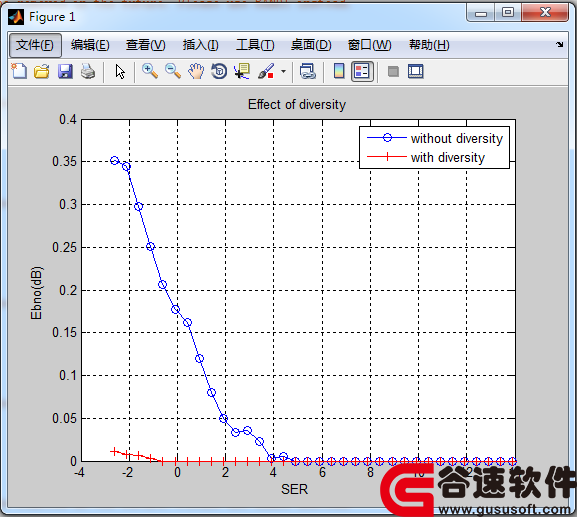Click the Show Plot Tools icon
The image size is (577, 517).
click(x=416, y=71)
